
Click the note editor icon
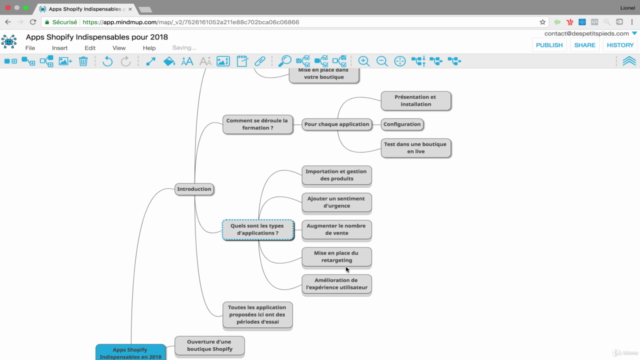tap(242, 61)
